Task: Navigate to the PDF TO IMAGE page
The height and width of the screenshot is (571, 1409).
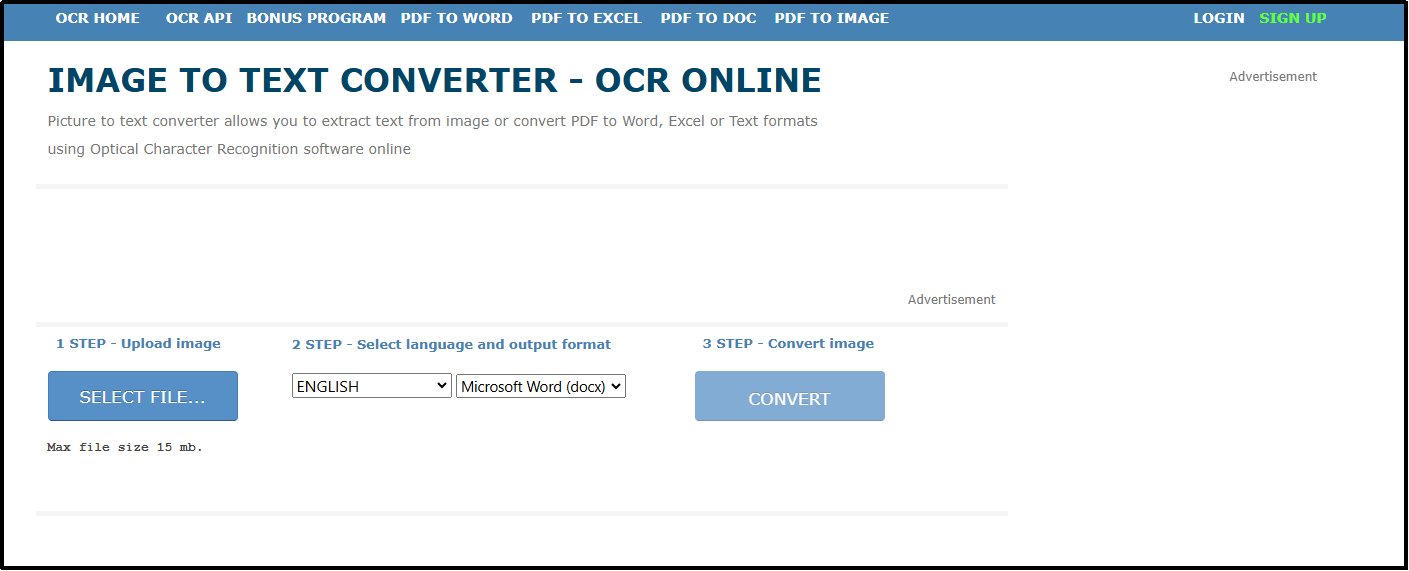Action: coord(831,18)
